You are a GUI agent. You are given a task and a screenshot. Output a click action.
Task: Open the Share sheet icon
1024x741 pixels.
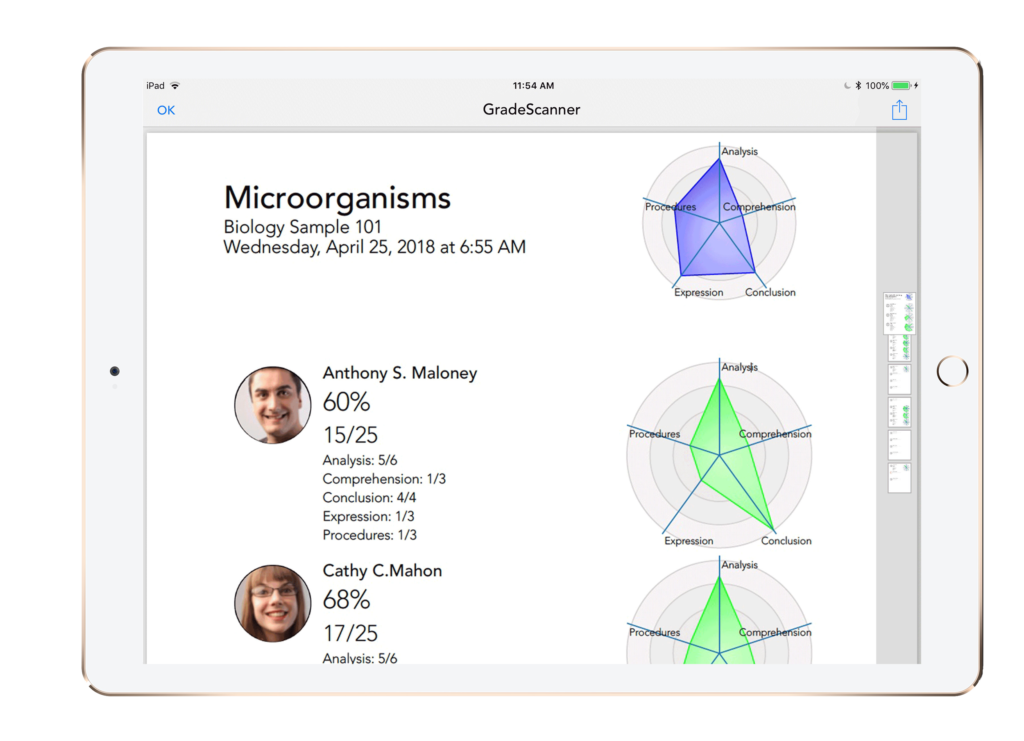click(x=898, y=109)
